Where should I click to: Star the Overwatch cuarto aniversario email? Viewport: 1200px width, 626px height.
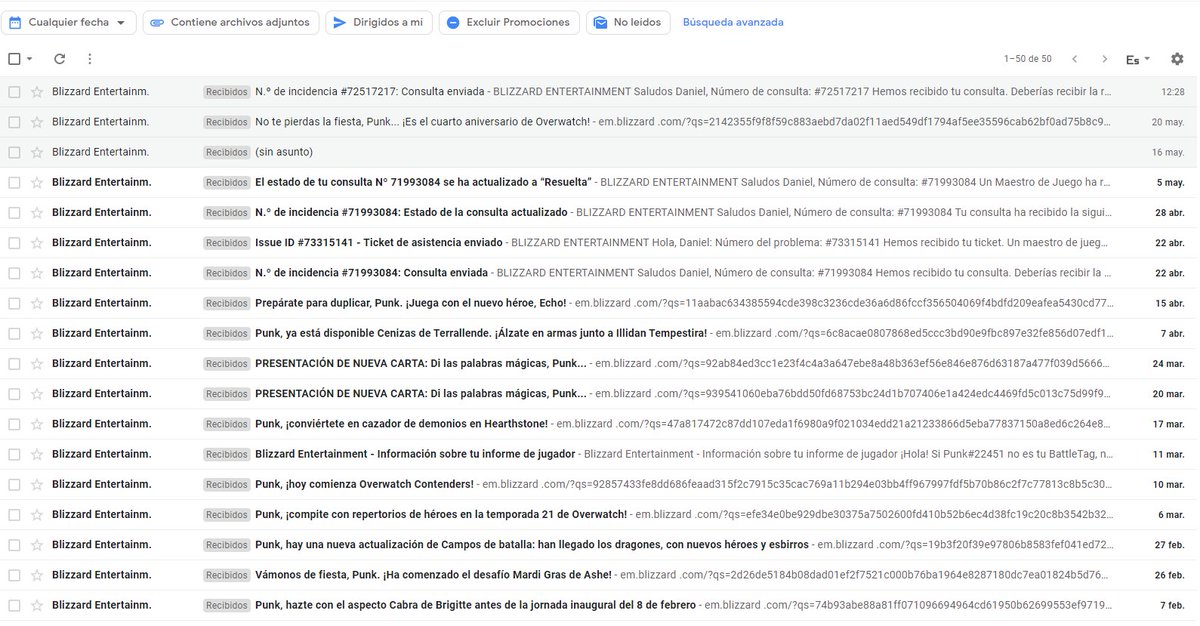(x=37, y=122)
